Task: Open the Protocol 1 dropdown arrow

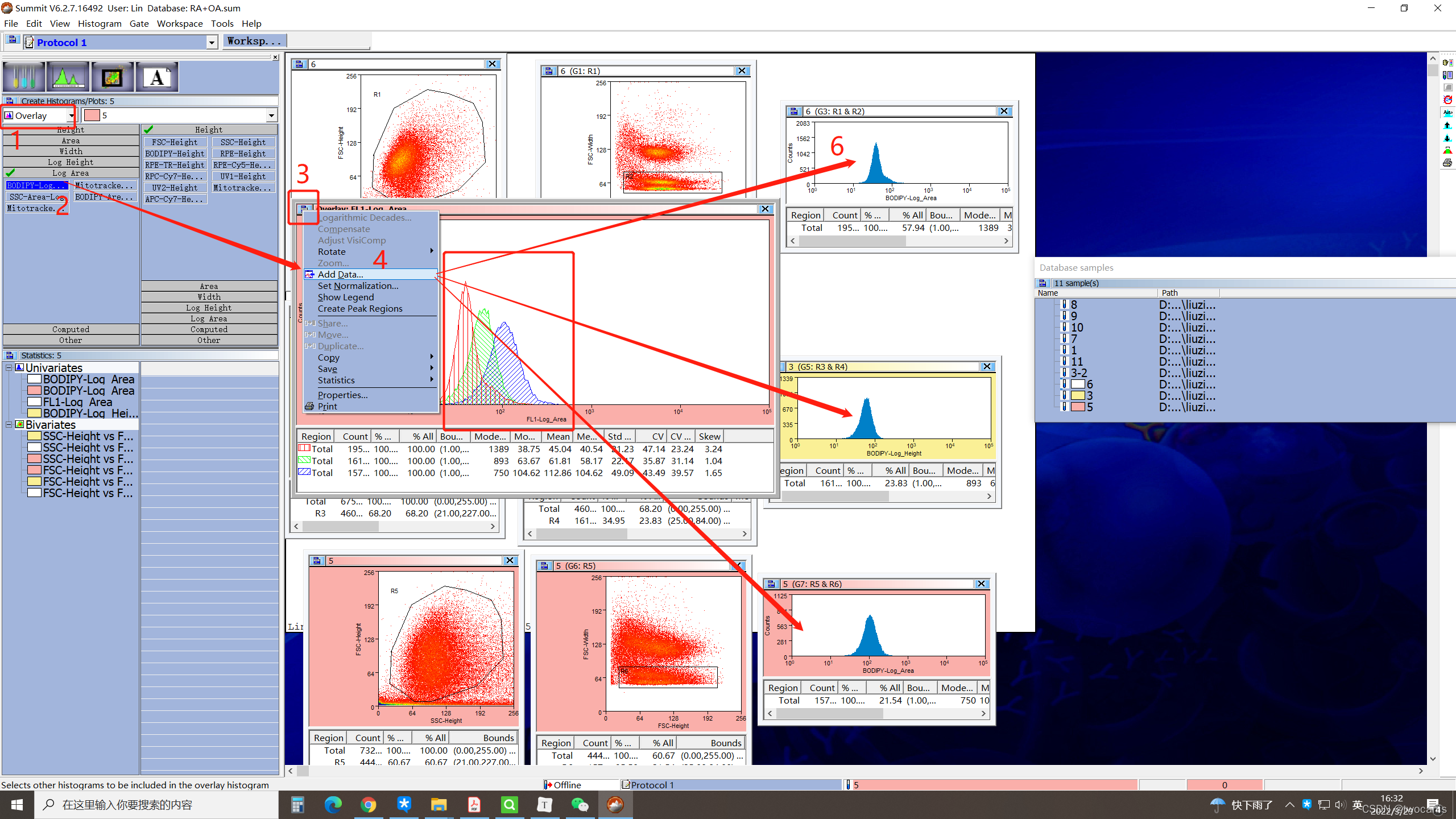Action: point(212,43)
